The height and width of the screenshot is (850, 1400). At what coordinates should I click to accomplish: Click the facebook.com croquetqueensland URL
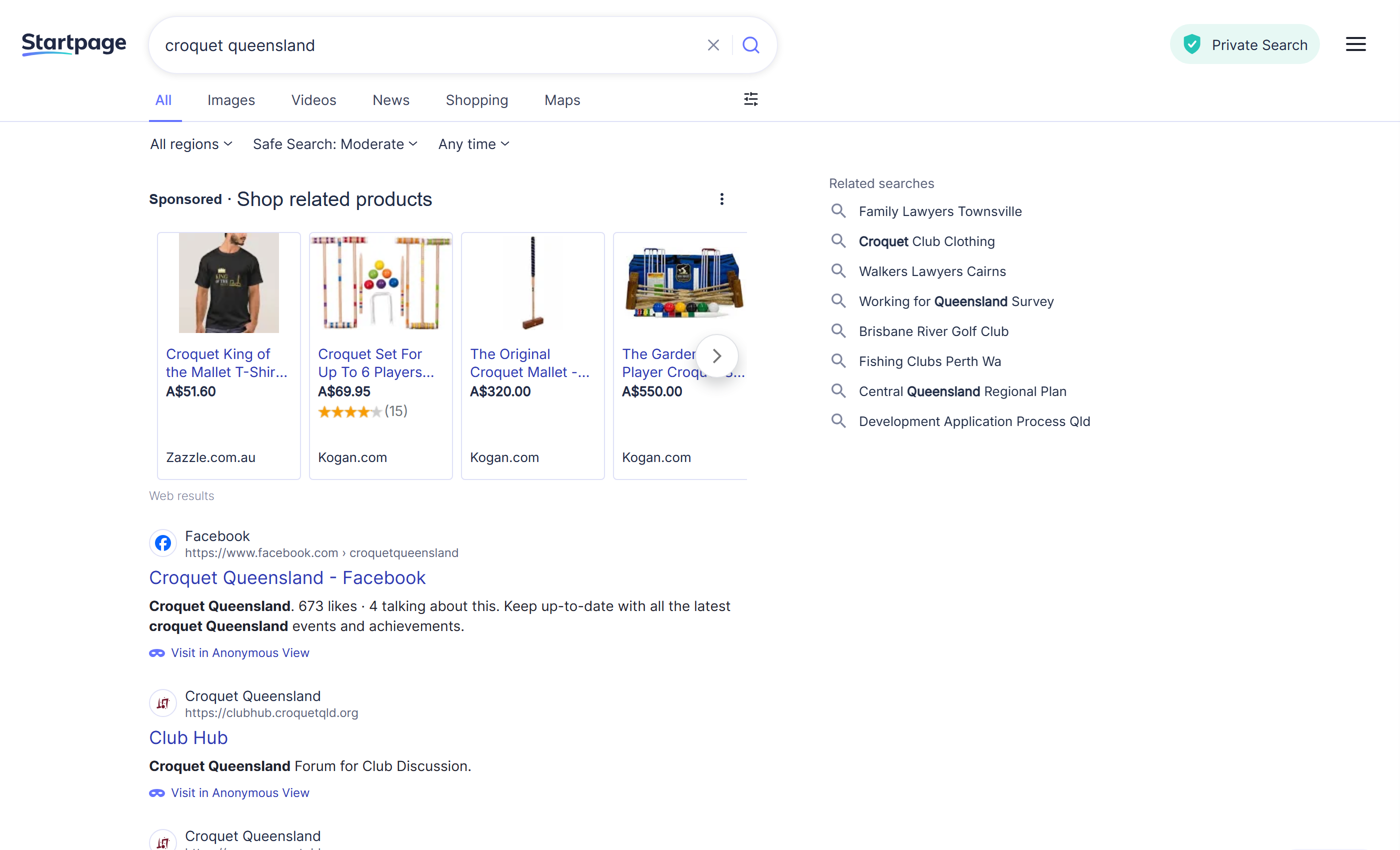click(321, 553)
